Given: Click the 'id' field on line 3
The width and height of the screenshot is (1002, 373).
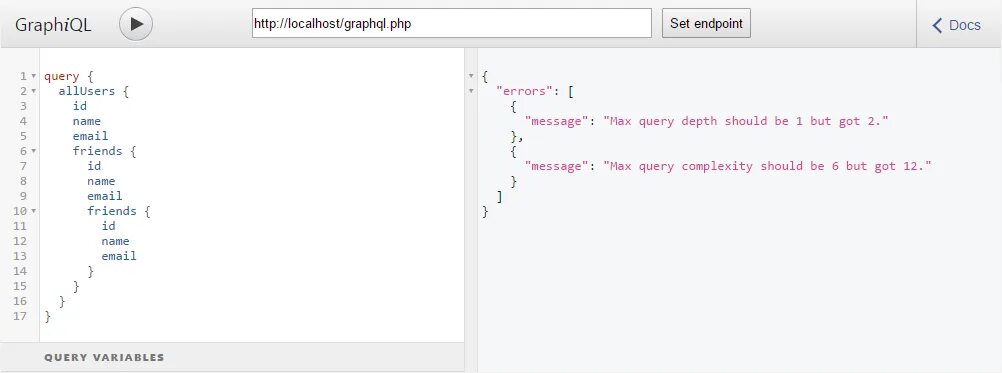Looking at the screenshot, I should [x=80, y=106].
